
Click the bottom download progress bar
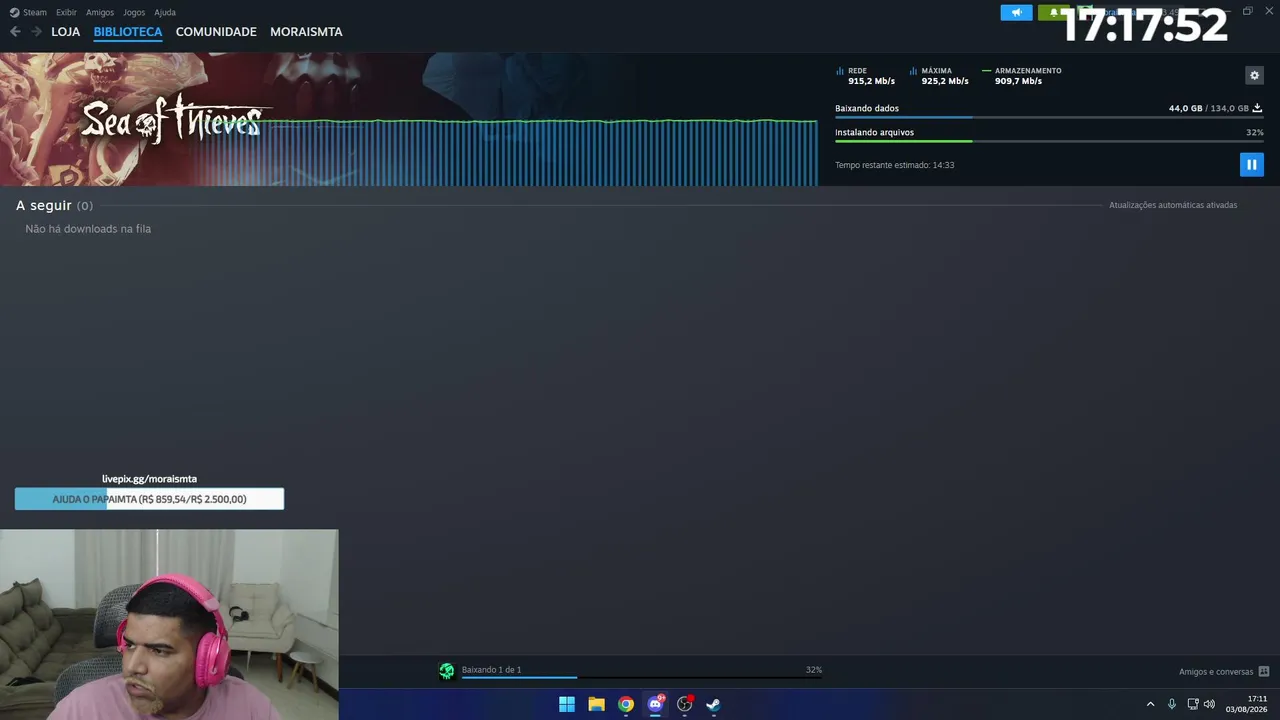pos(642,677)
